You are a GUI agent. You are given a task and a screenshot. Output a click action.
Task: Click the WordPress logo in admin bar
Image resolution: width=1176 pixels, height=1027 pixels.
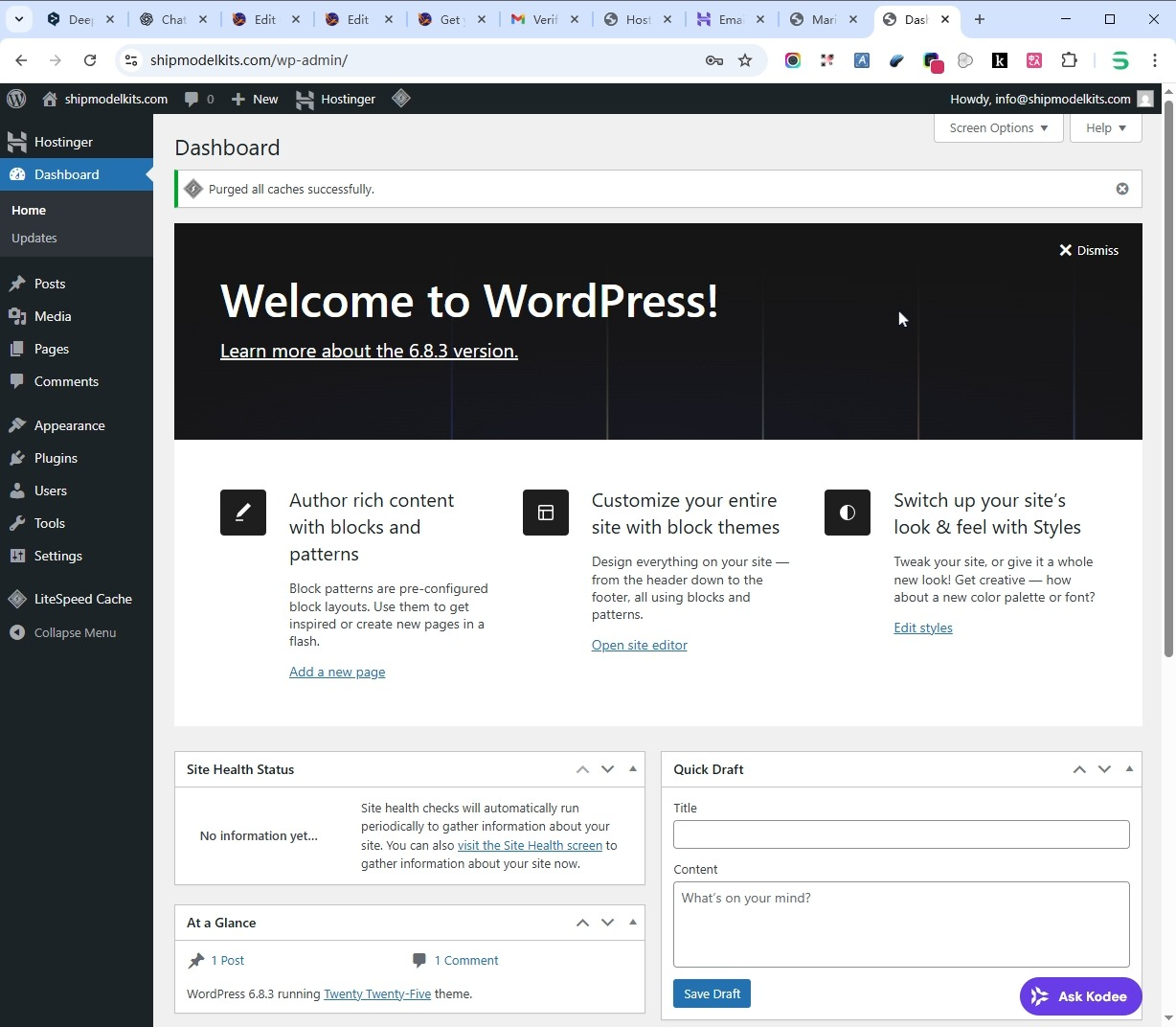click(16, 99)
